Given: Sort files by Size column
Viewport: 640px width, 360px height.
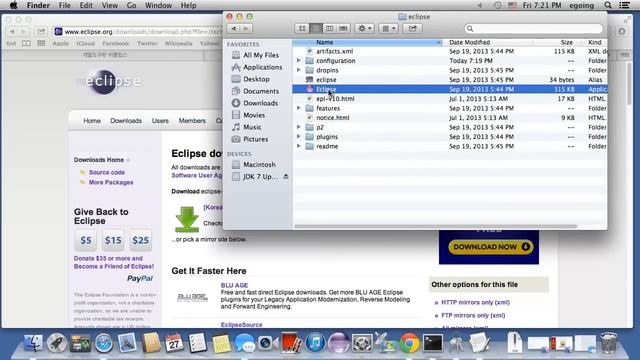Looking at the screenshot, I should (558, 42).
